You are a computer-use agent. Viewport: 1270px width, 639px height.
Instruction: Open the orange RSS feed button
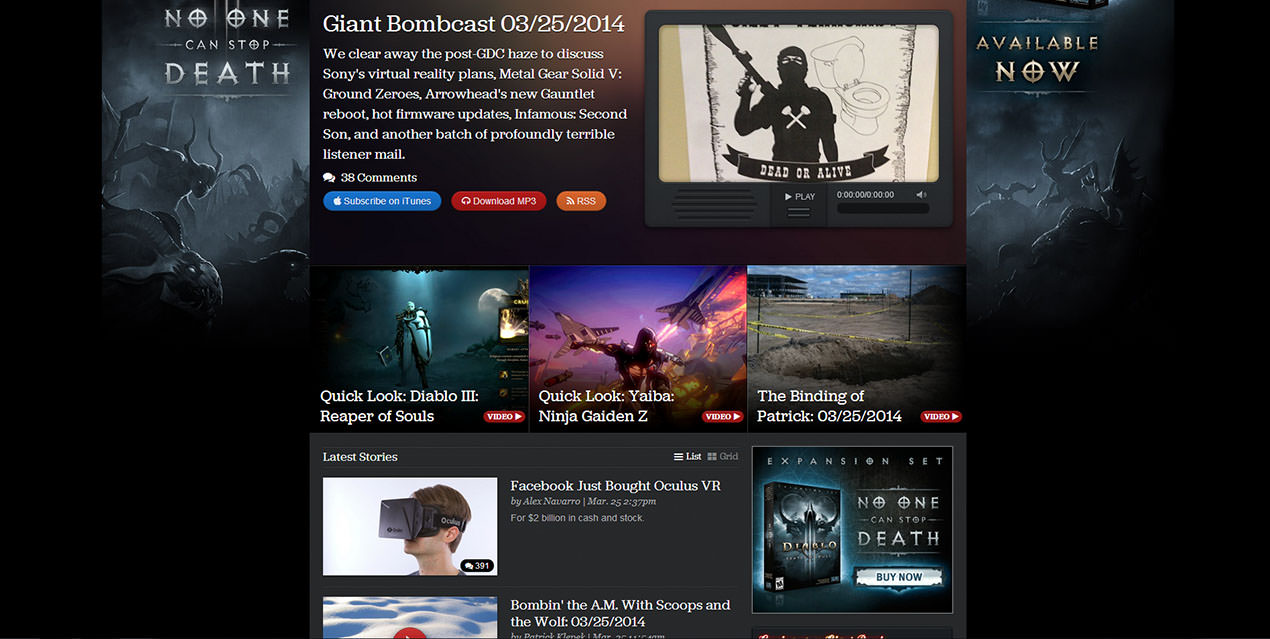pos(581,201)
